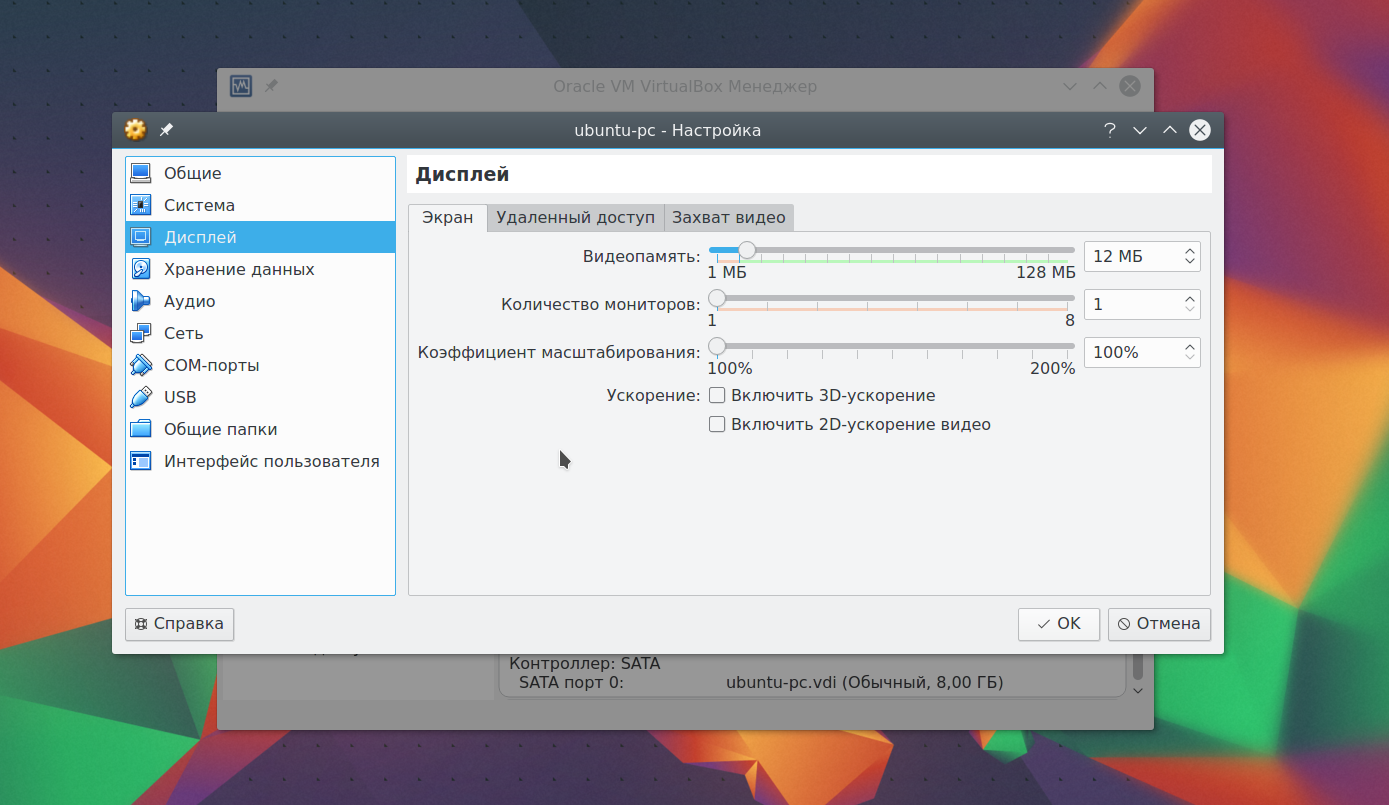Viewport: 1389px width, 805px height.
Task: Switch to the Удаленный доступ tab
Action: coord(575,217)
